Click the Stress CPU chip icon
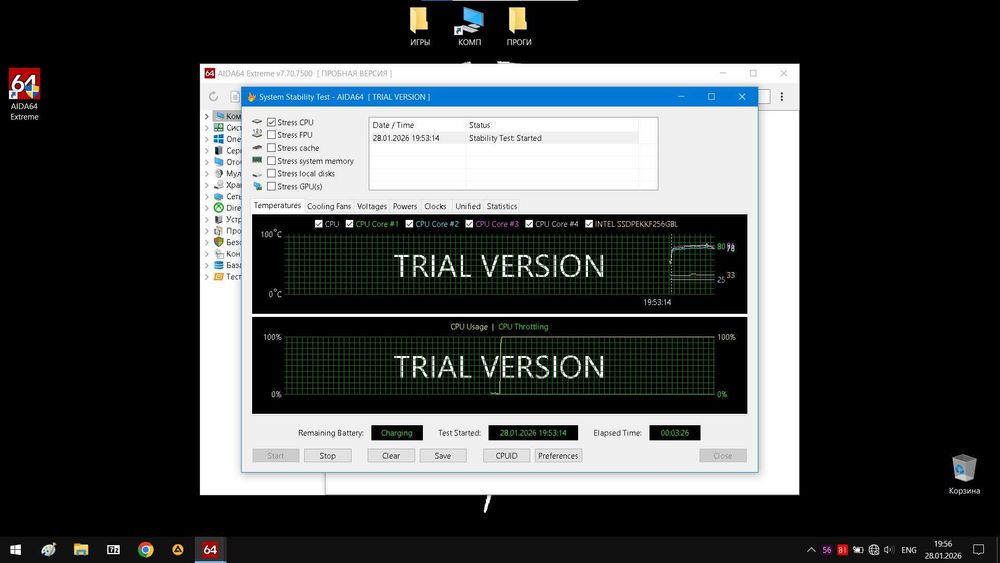Viewport: 1000px width, 563px height. [257, 122]
